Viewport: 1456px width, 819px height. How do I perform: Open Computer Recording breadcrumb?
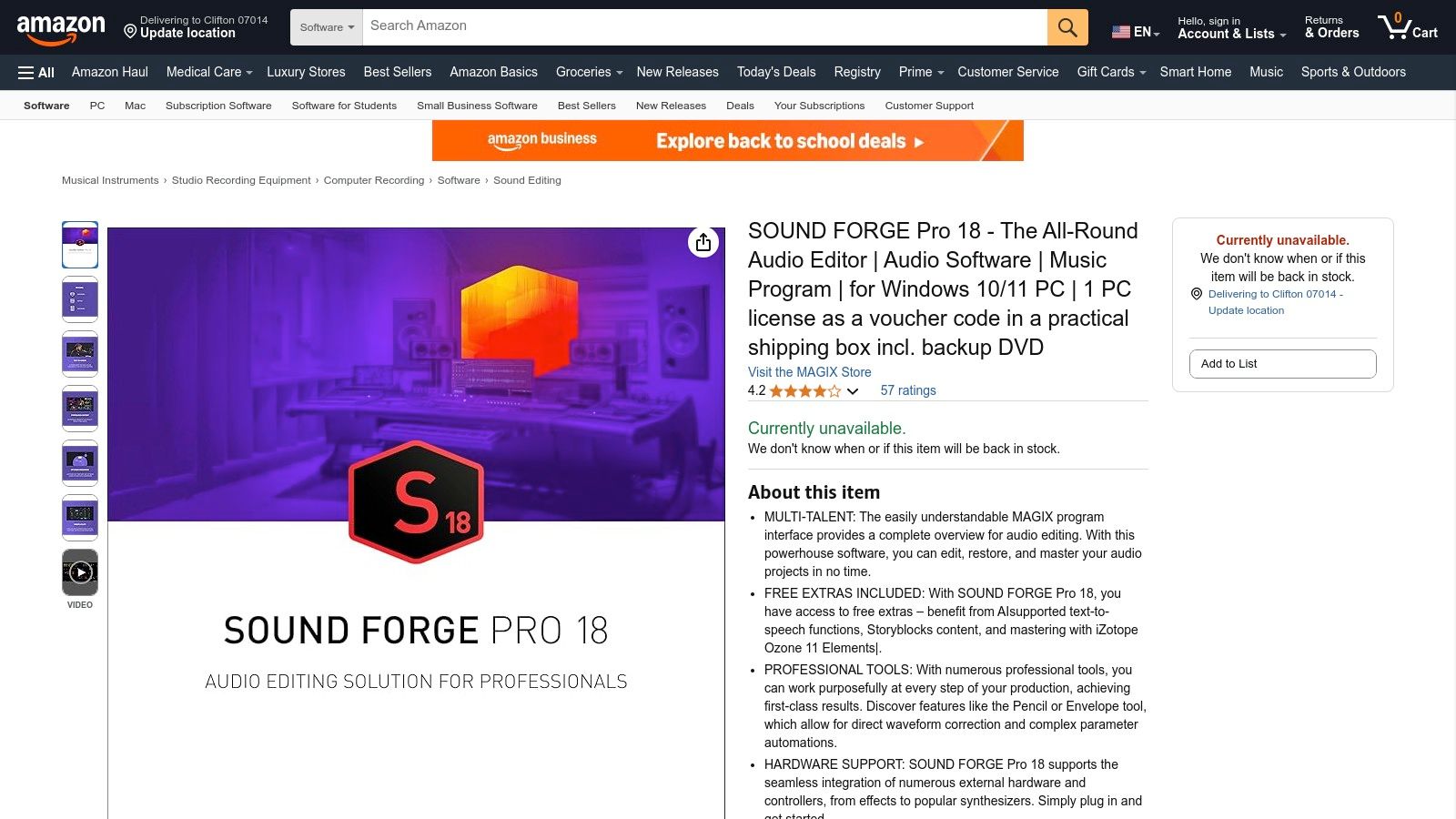tap(374, 180)
